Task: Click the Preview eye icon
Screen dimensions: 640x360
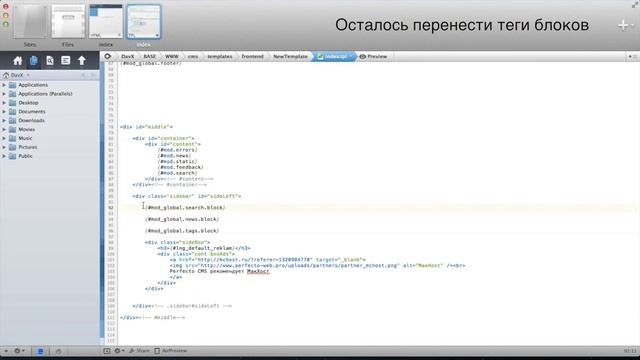Action: coord(362,56)
